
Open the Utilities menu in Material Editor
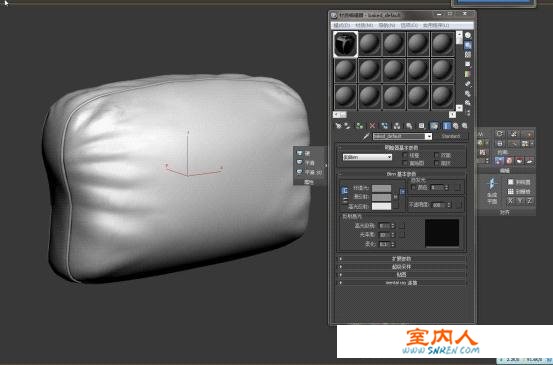coord(436,25)
